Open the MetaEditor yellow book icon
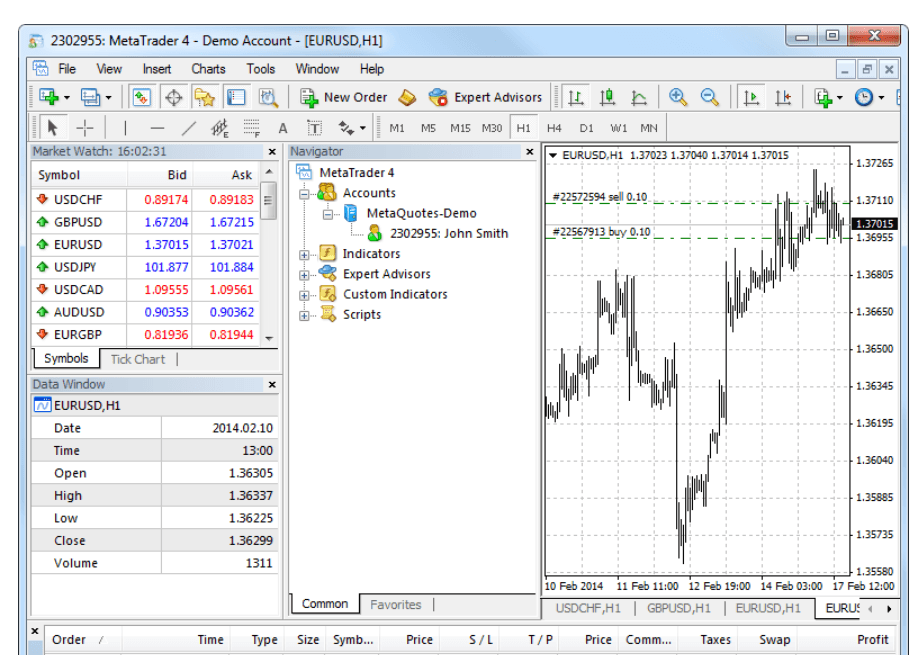 pyautogui.click(x=407, y=97)
